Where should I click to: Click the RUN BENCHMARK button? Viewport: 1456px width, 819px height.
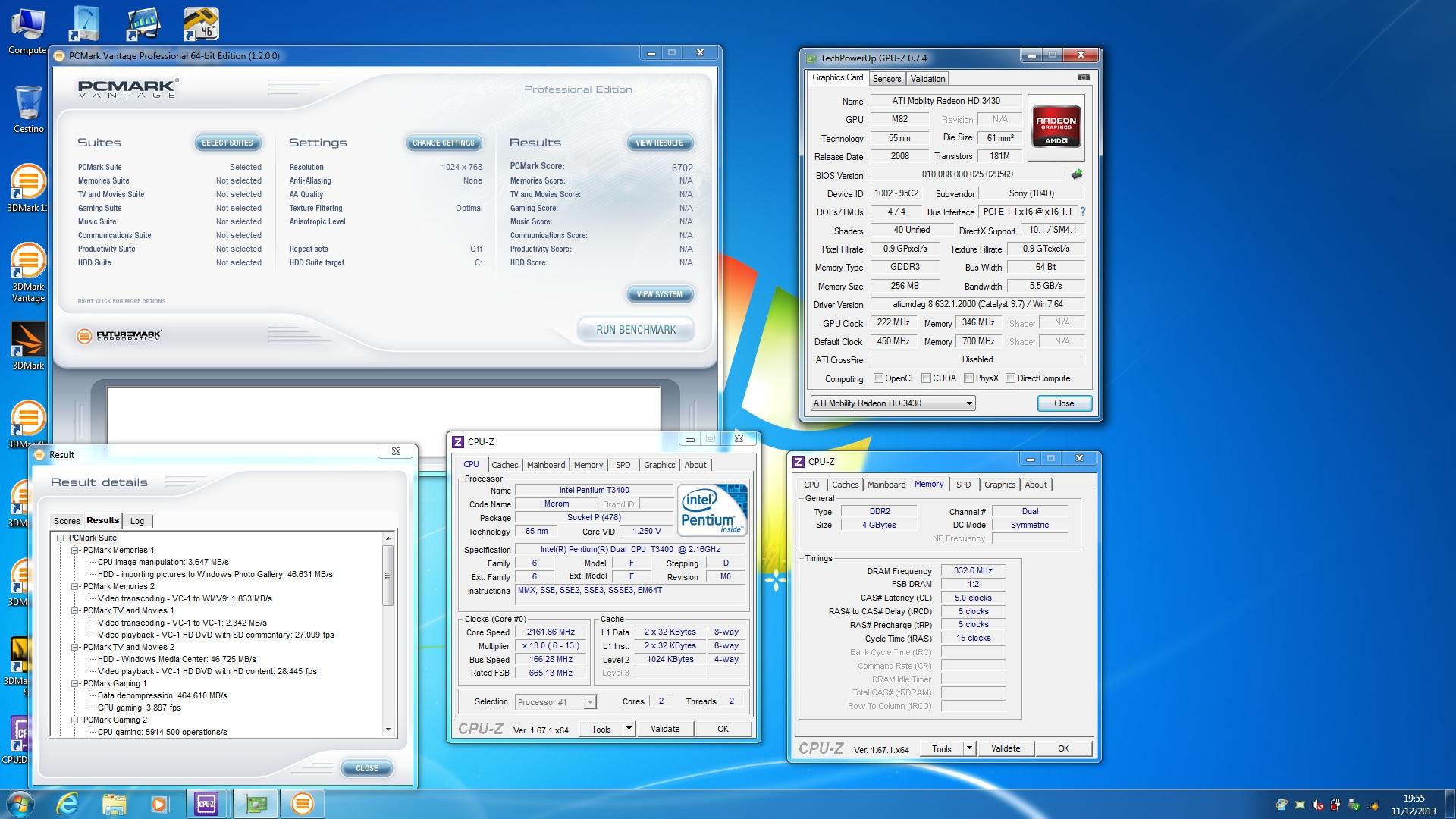(635, 330)
